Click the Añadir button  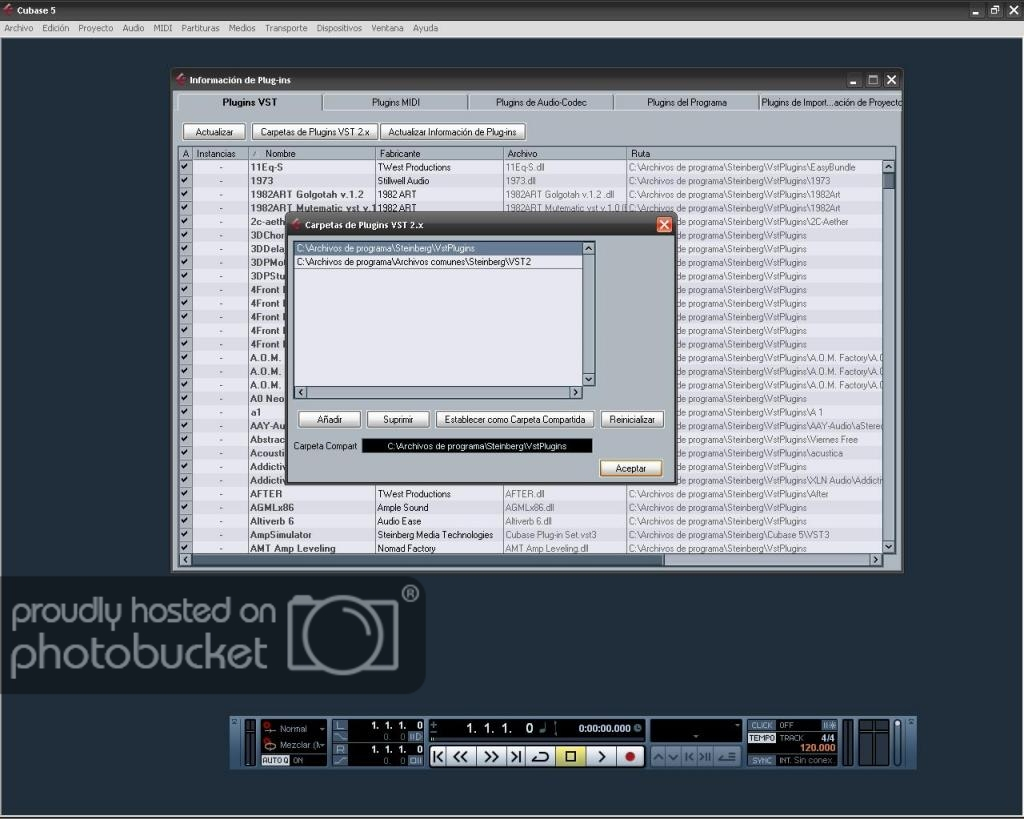click(x=329, y=419)
